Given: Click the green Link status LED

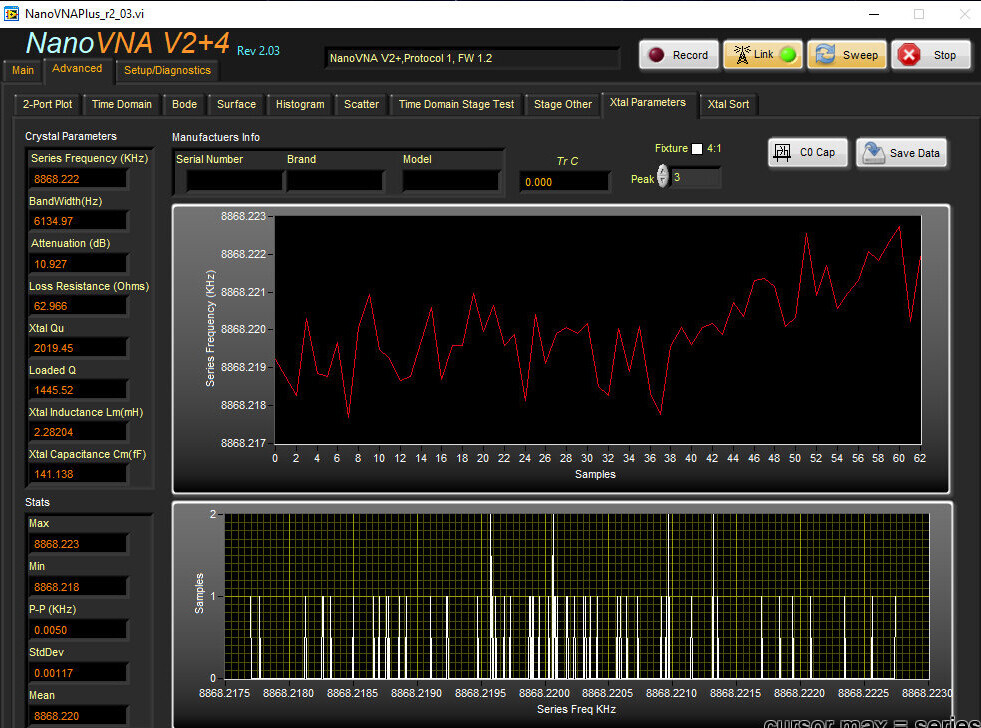Looking at the screenshot, I should (788, 55).
